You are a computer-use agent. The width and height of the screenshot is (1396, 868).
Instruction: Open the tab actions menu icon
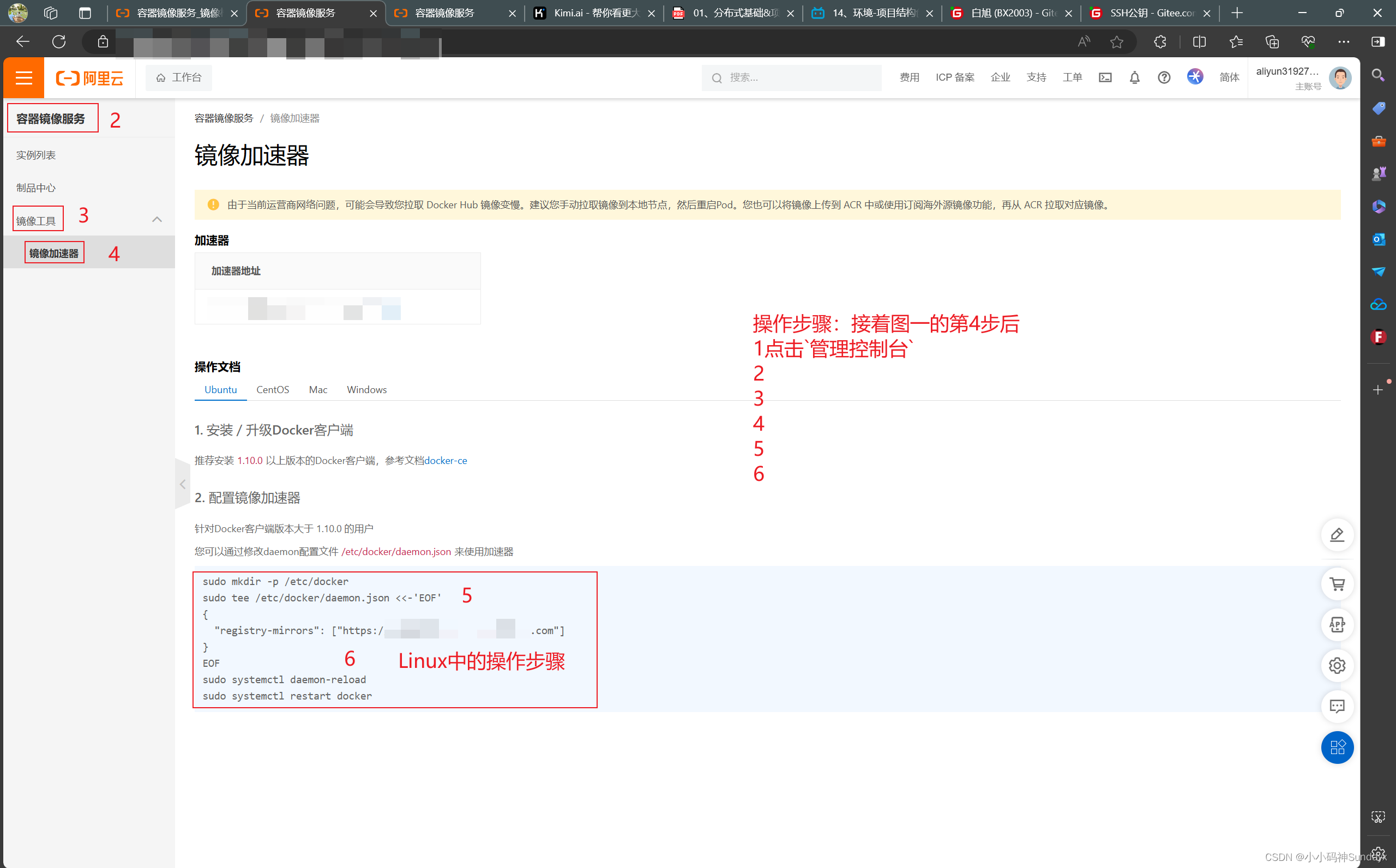tap(85, 13)
